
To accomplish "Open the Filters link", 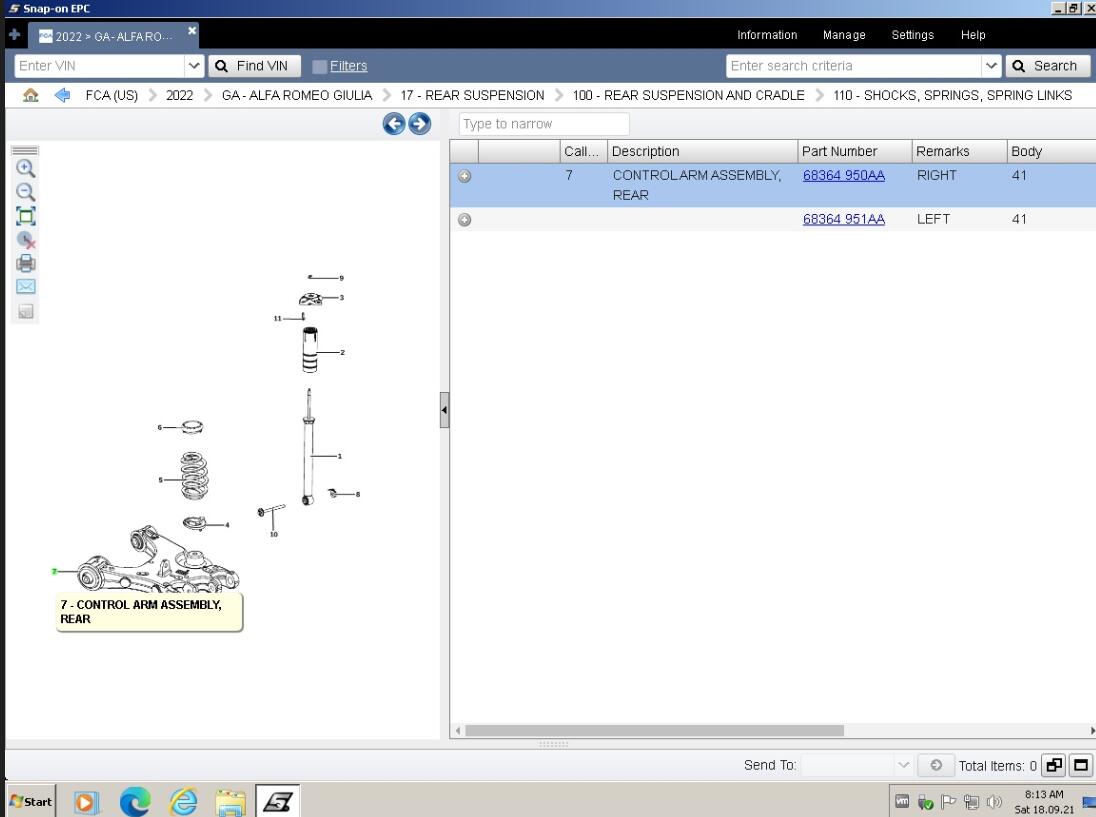I will (348, 66).
